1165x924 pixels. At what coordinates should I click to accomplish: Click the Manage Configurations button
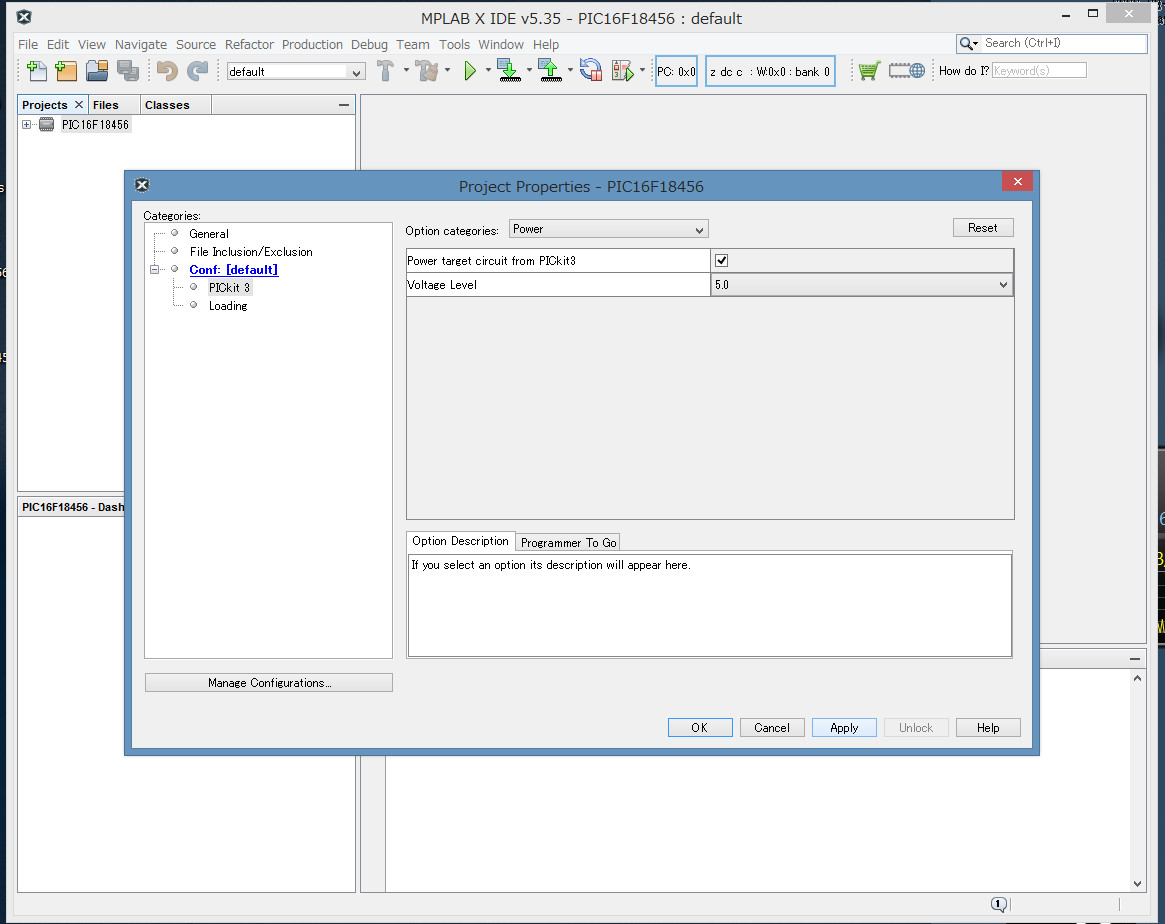[x=269, y=683]
